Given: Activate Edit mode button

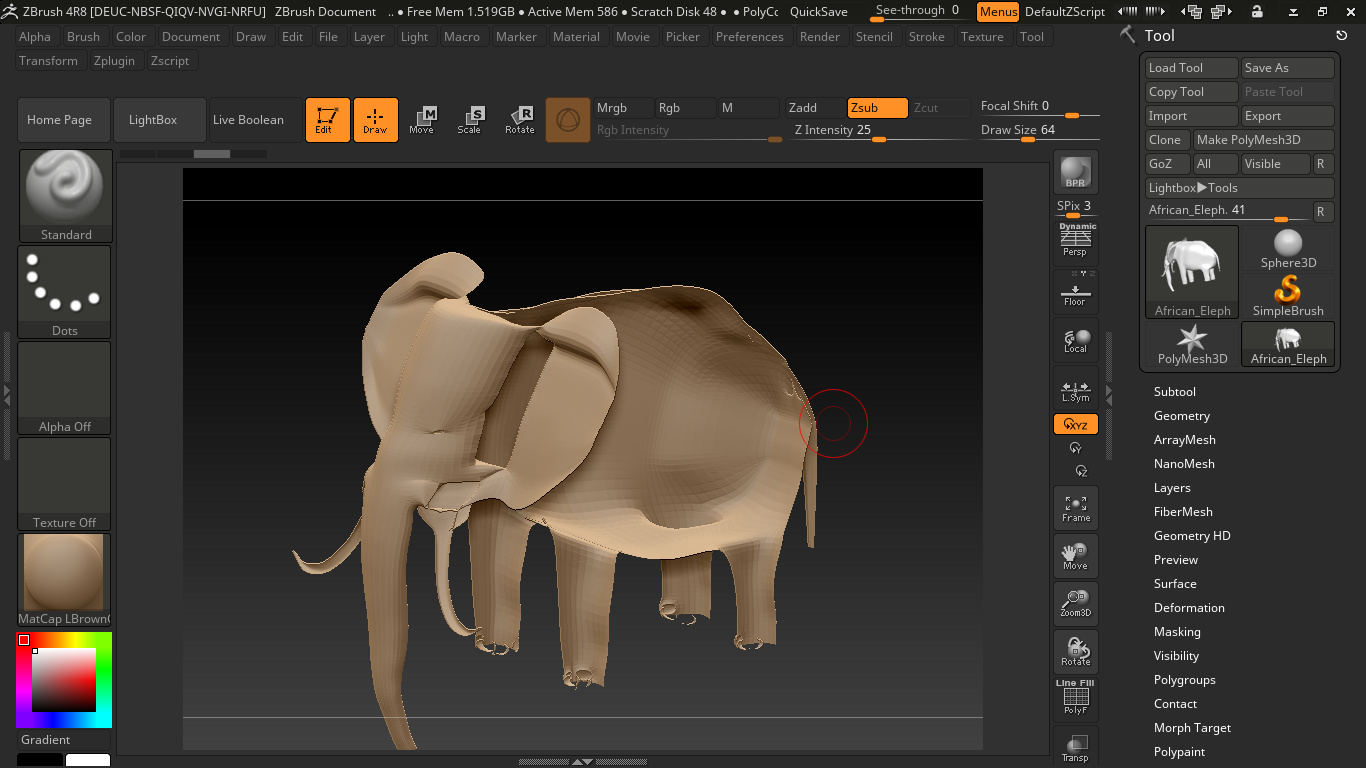Looking at the screenshot, I should tap(328, 120).
